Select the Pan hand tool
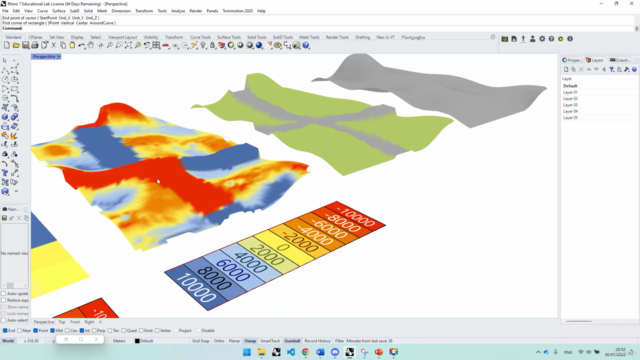This screenshot has width=640, height=360. pyautogui.click(x=91, y=45)
